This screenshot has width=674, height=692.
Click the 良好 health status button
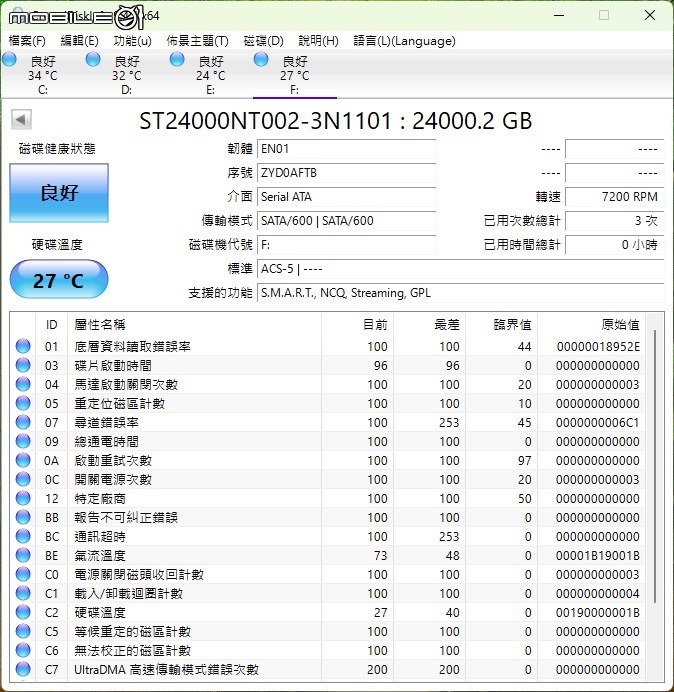[59, 193]
